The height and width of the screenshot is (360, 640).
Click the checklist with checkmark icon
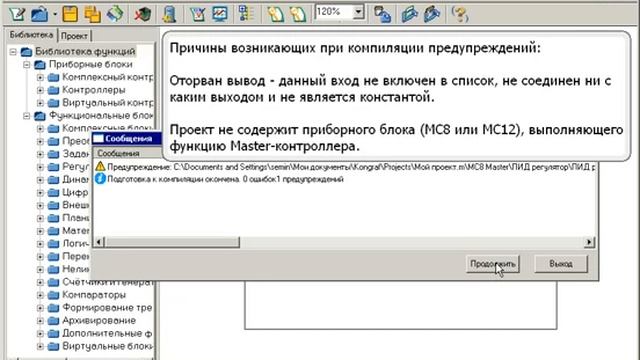pyautogui.click(x=198, y=14)
